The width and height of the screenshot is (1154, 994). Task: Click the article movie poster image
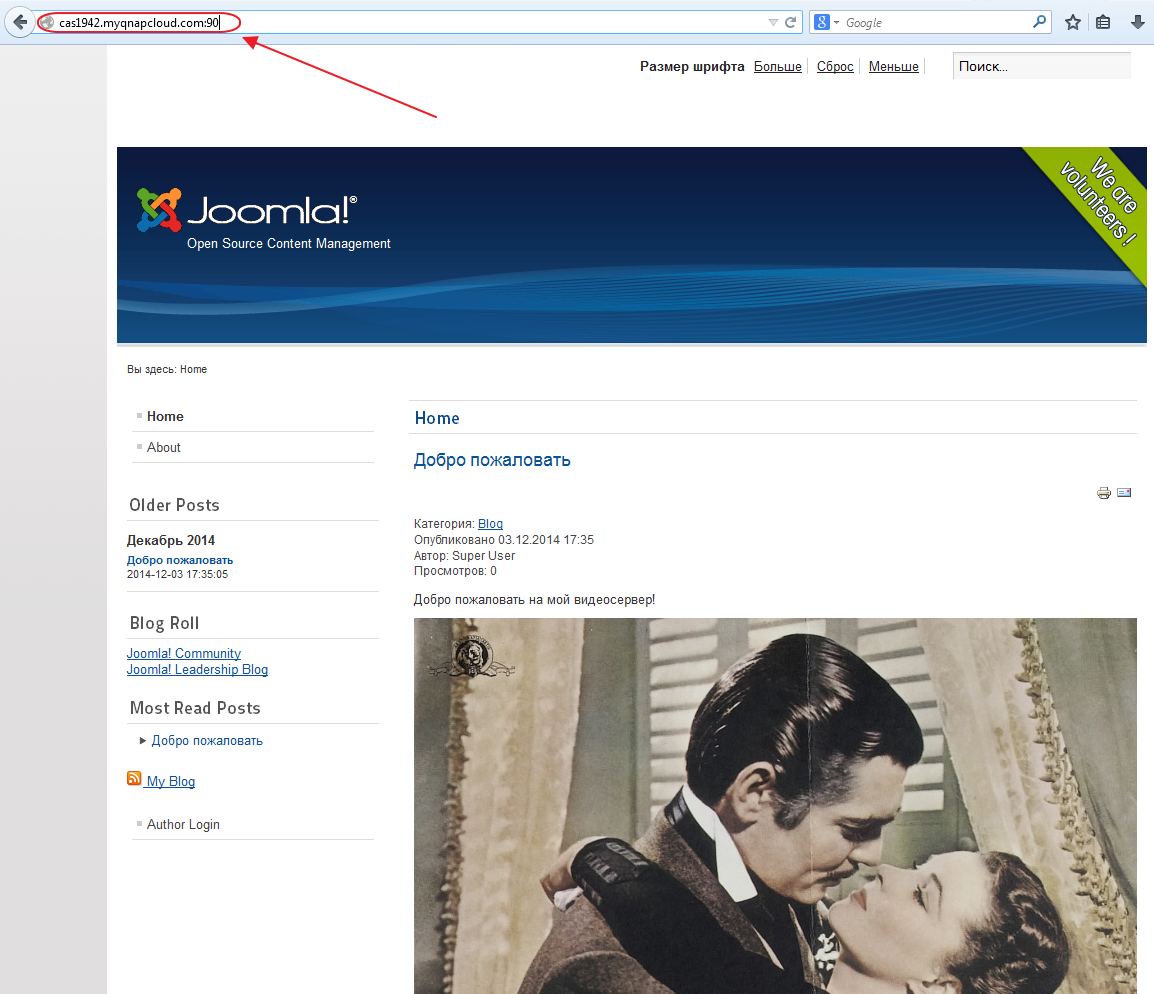[775, 806]
